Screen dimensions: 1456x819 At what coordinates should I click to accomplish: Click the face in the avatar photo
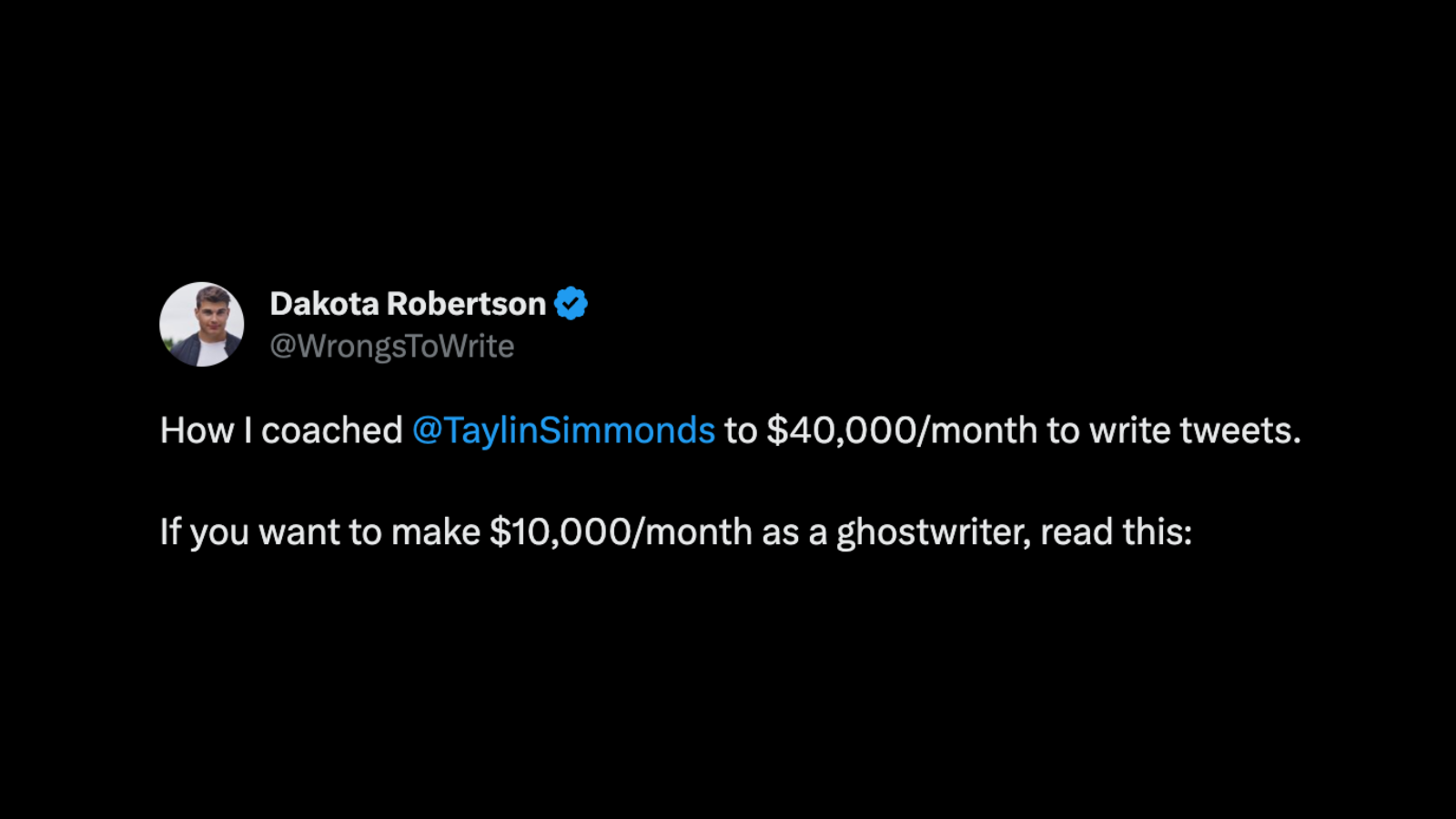(211, 315)
